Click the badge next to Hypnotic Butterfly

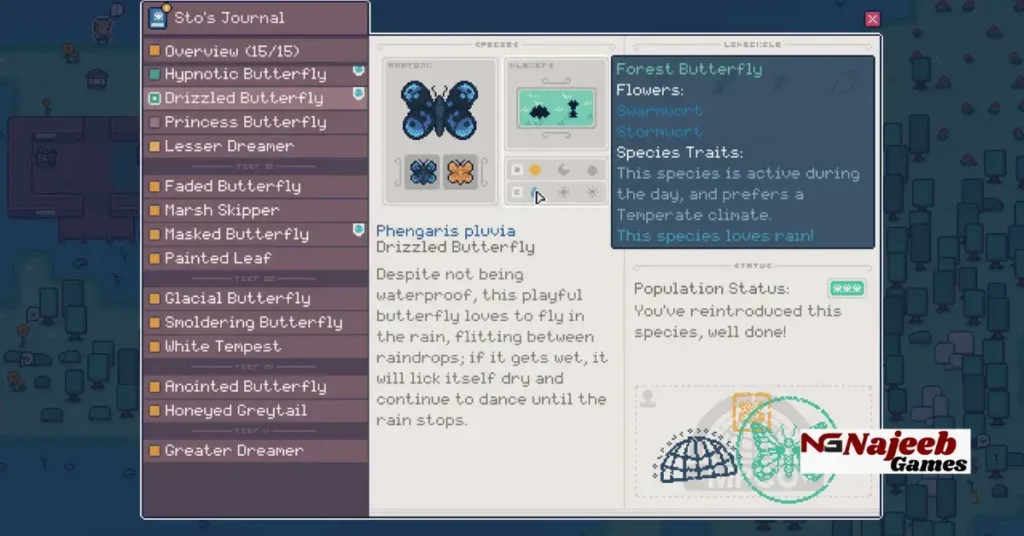click(x=358, y=73)
